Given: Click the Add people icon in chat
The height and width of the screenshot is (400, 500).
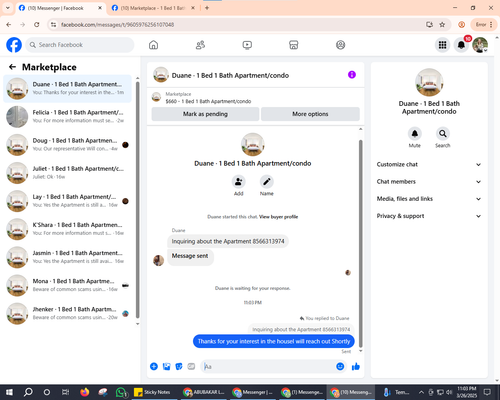Looking at the screenshot, I should click(239, 182).
